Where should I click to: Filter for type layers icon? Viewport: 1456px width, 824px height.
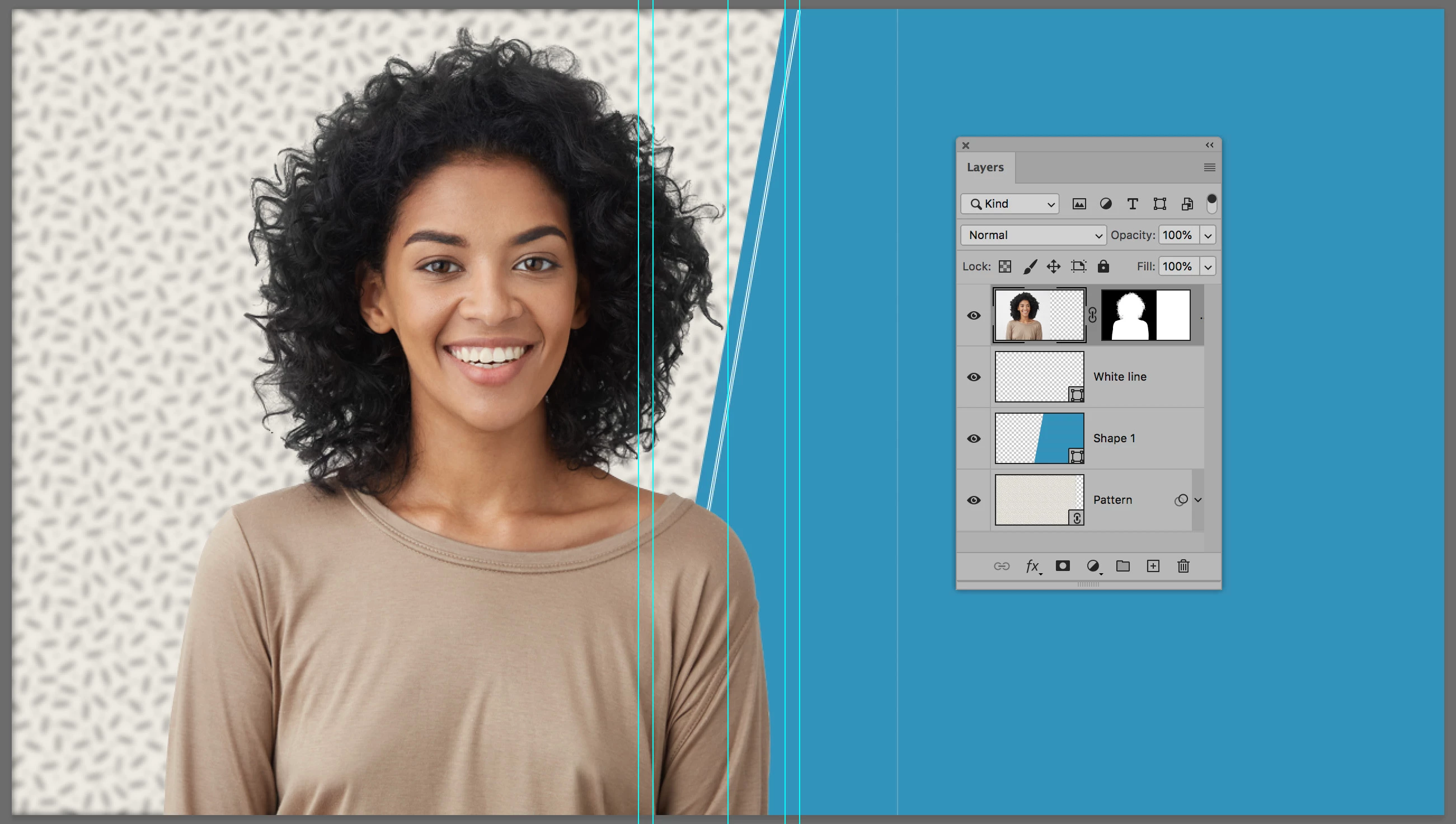point(1132,204)
